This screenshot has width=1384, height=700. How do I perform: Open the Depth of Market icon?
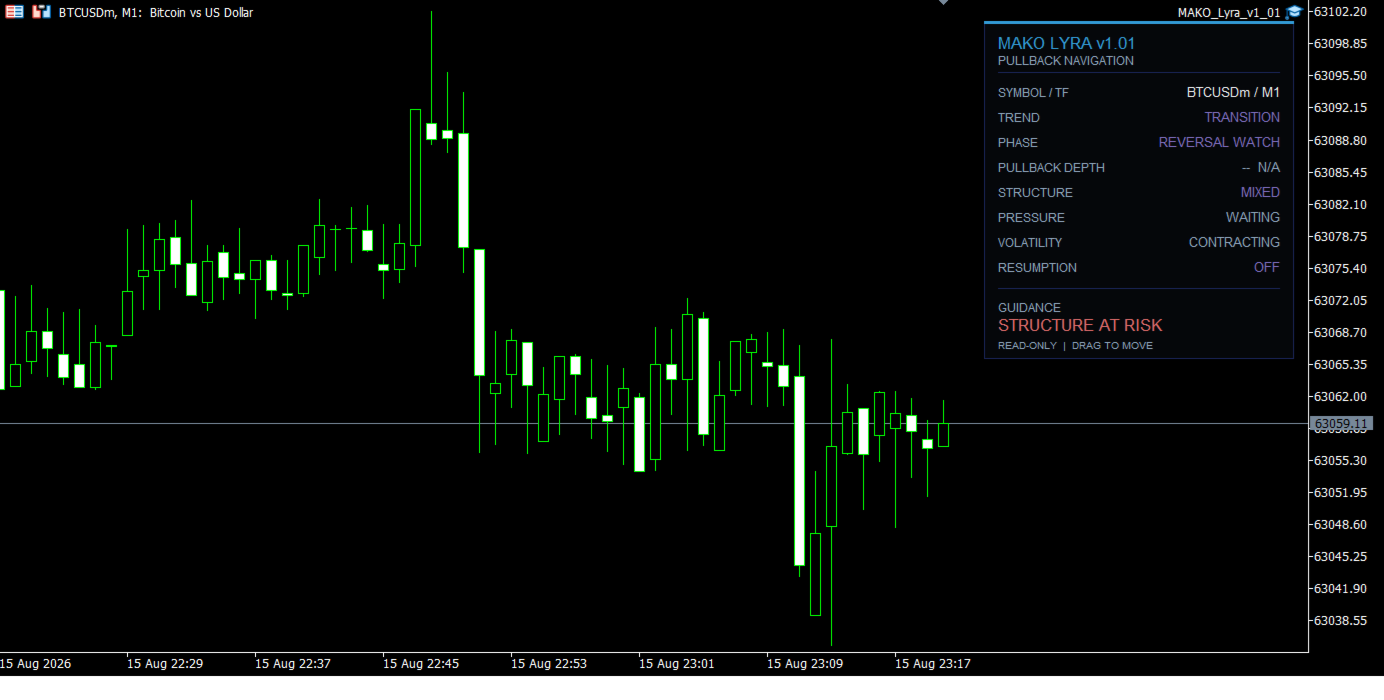click(x=41, y=12)
